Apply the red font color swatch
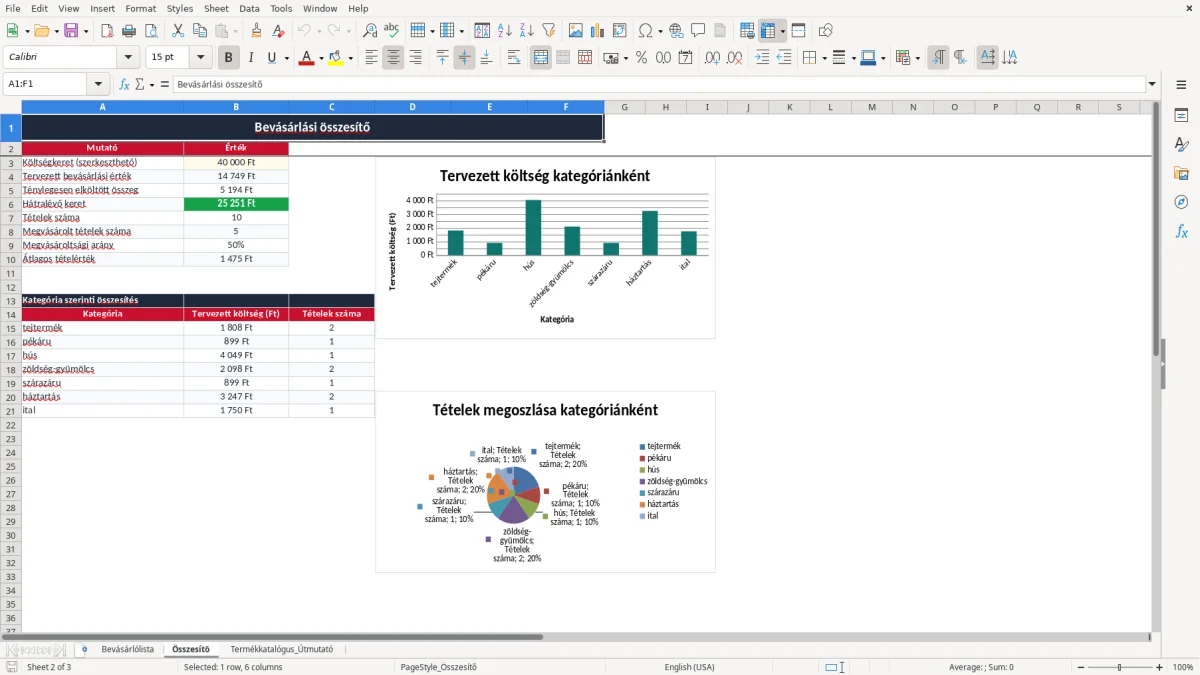The image size is (1200, 675). click(x=305, y=58)
